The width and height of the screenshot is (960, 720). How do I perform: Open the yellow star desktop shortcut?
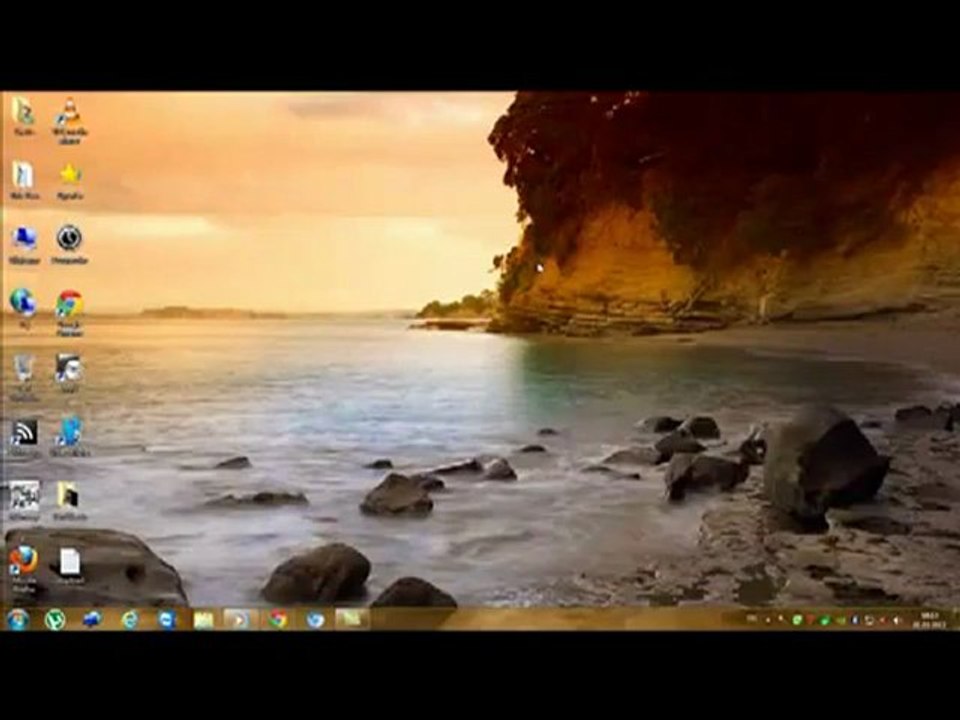70,181
